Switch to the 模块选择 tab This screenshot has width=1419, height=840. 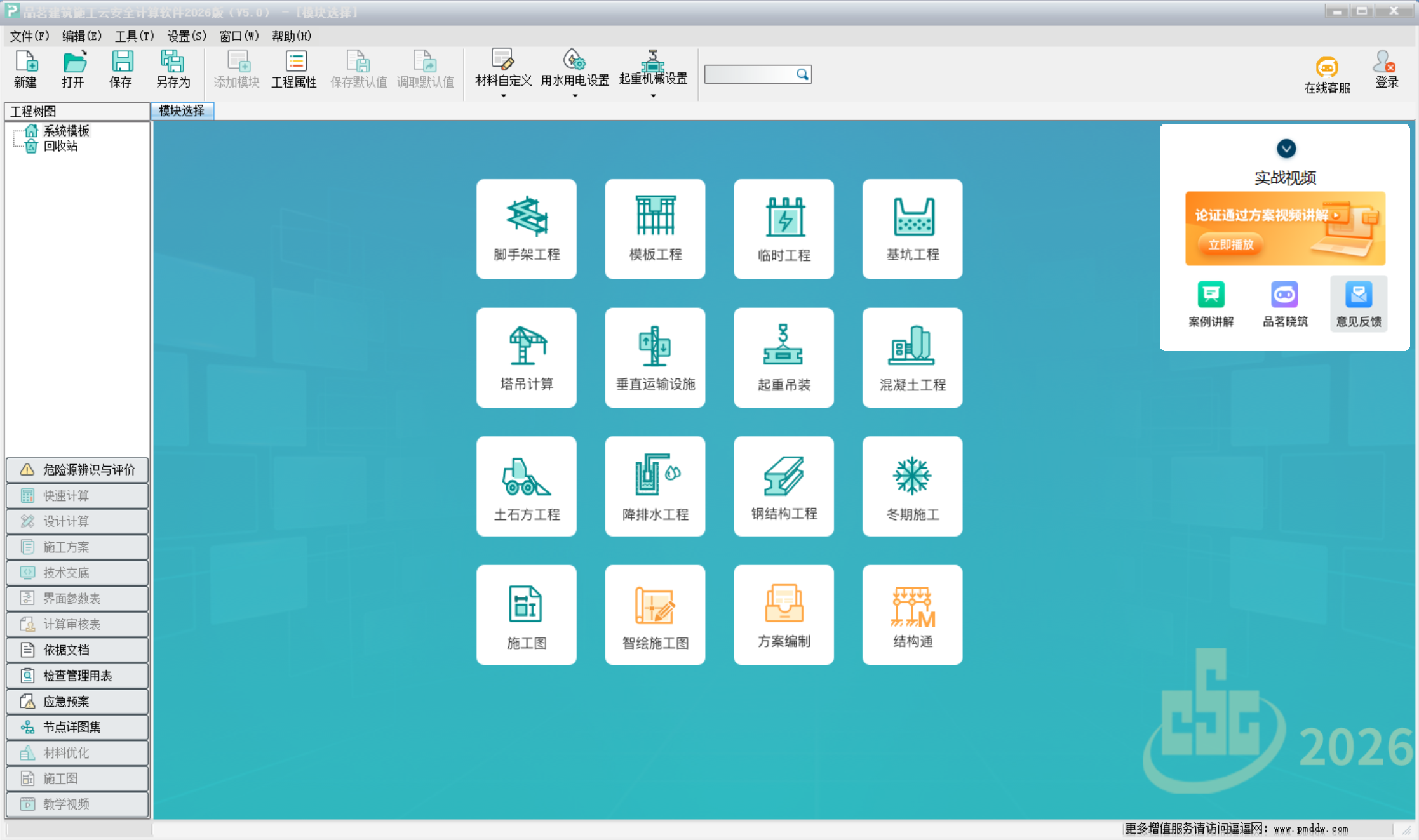[x=182, y=111]
